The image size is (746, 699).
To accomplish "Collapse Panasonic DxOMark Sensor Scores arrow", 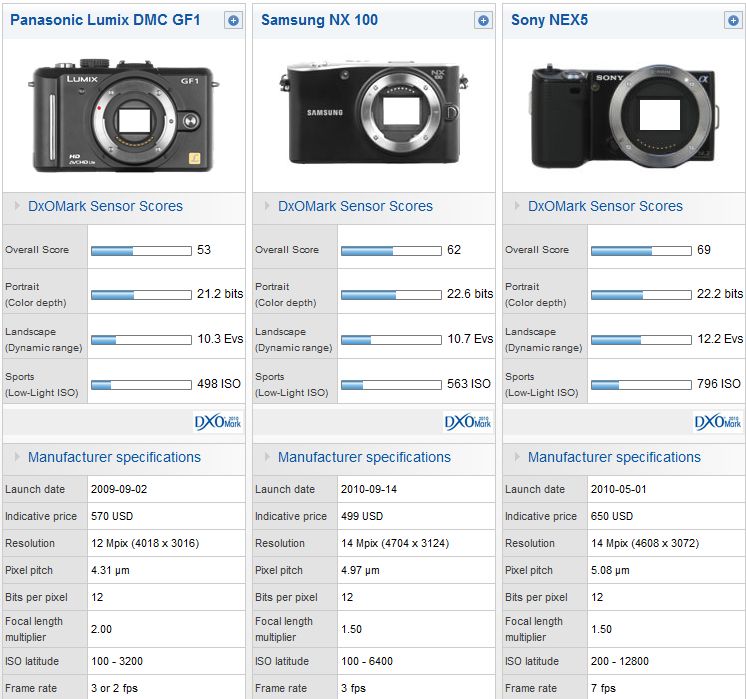I will (x=17, y=206).
